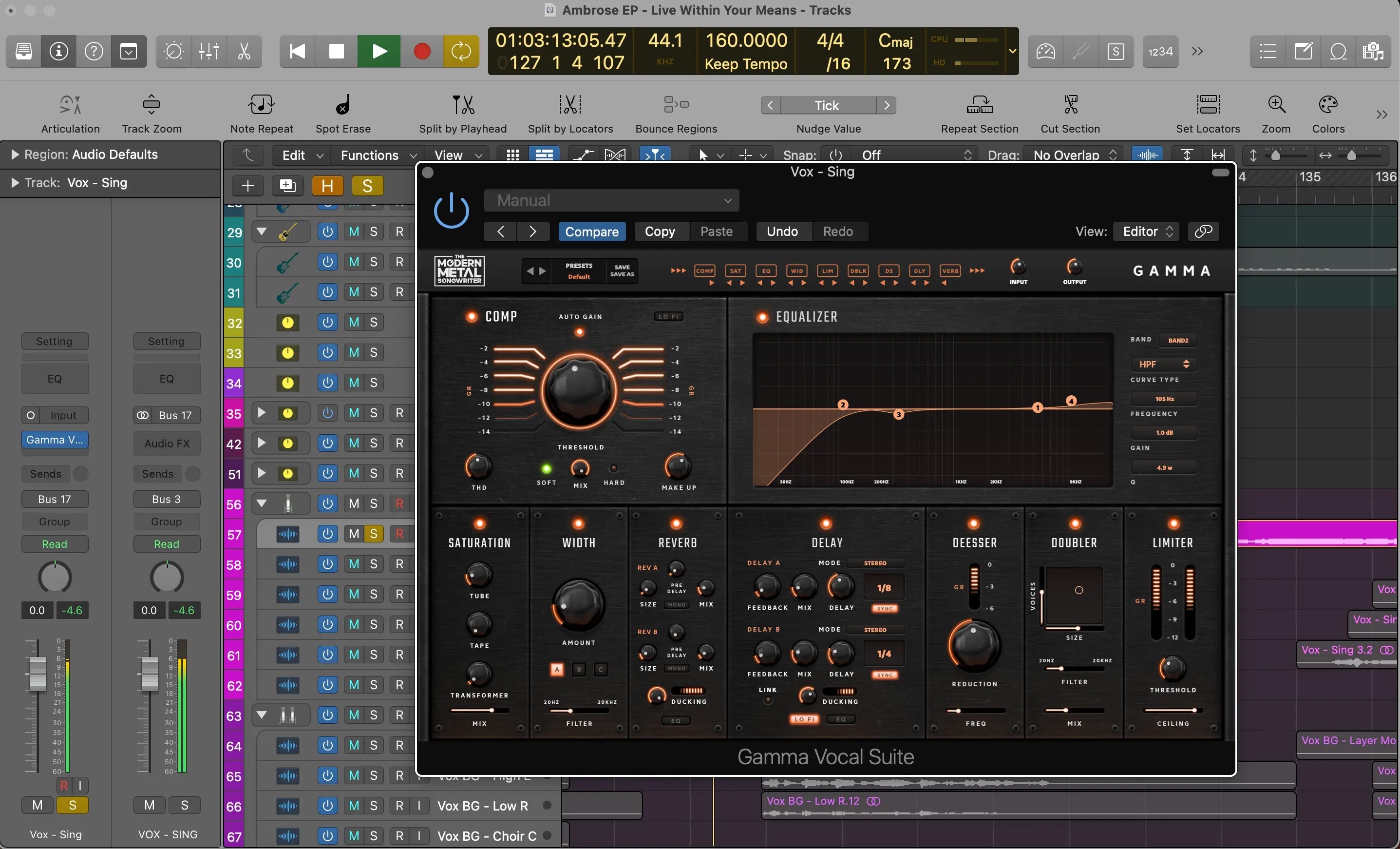Click the Repeat Section icon
Screen dimensions: 1400x849
[979, 105]
